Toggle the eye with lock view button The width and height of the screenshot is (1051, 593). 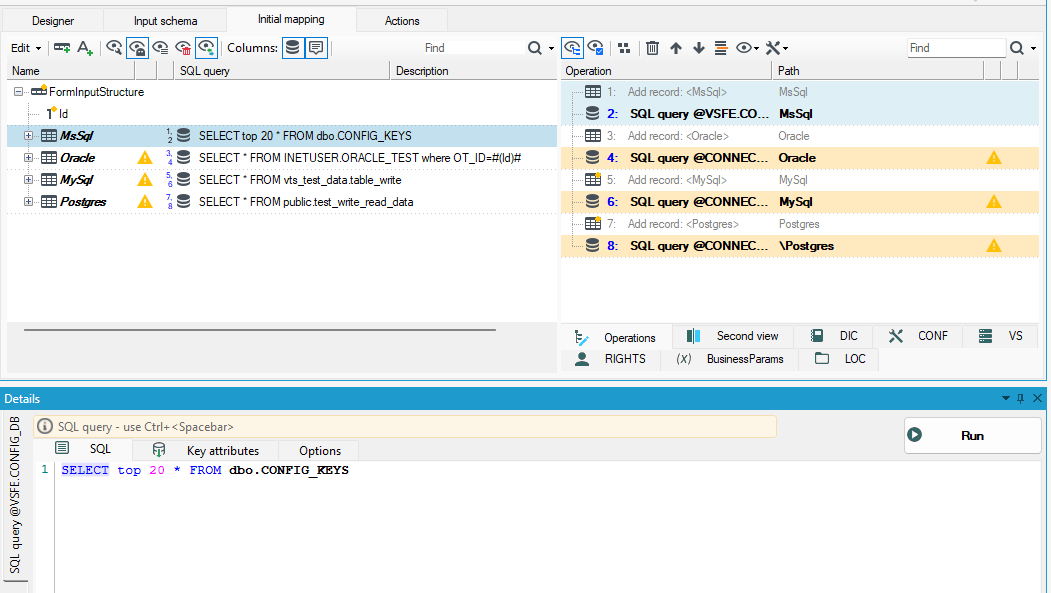point(137,48)
